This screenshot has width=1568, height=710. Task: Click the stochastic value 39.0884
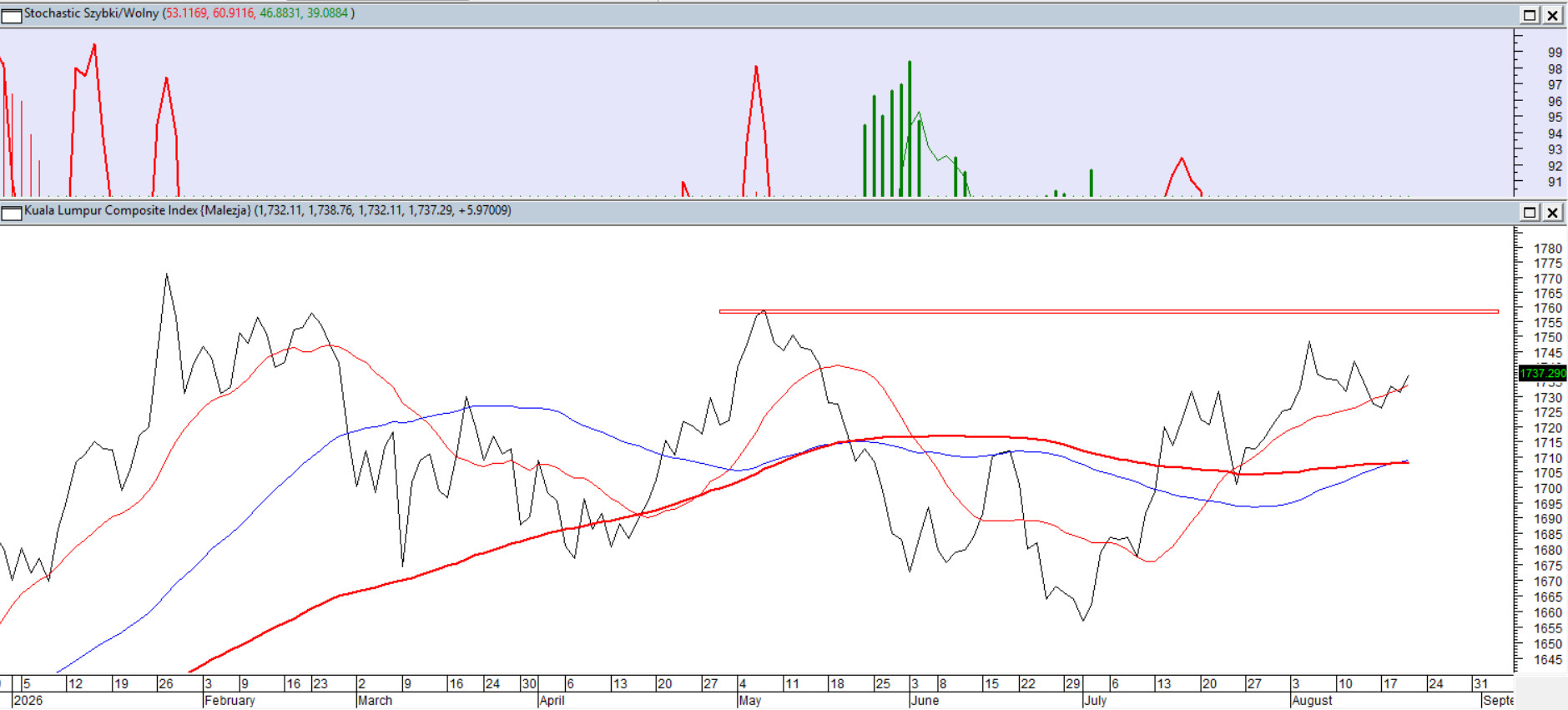coord(327,13)
